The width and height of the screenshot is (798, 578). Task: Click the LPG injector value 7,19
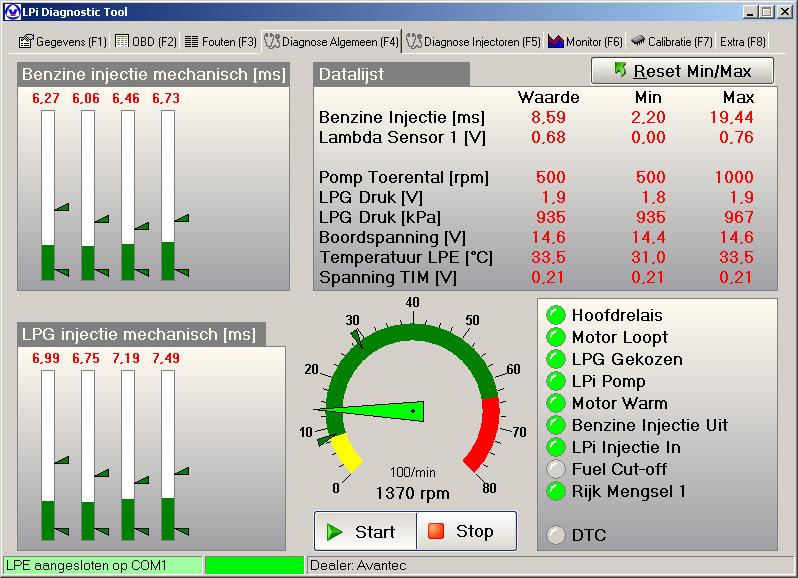[x=126, y=358]
